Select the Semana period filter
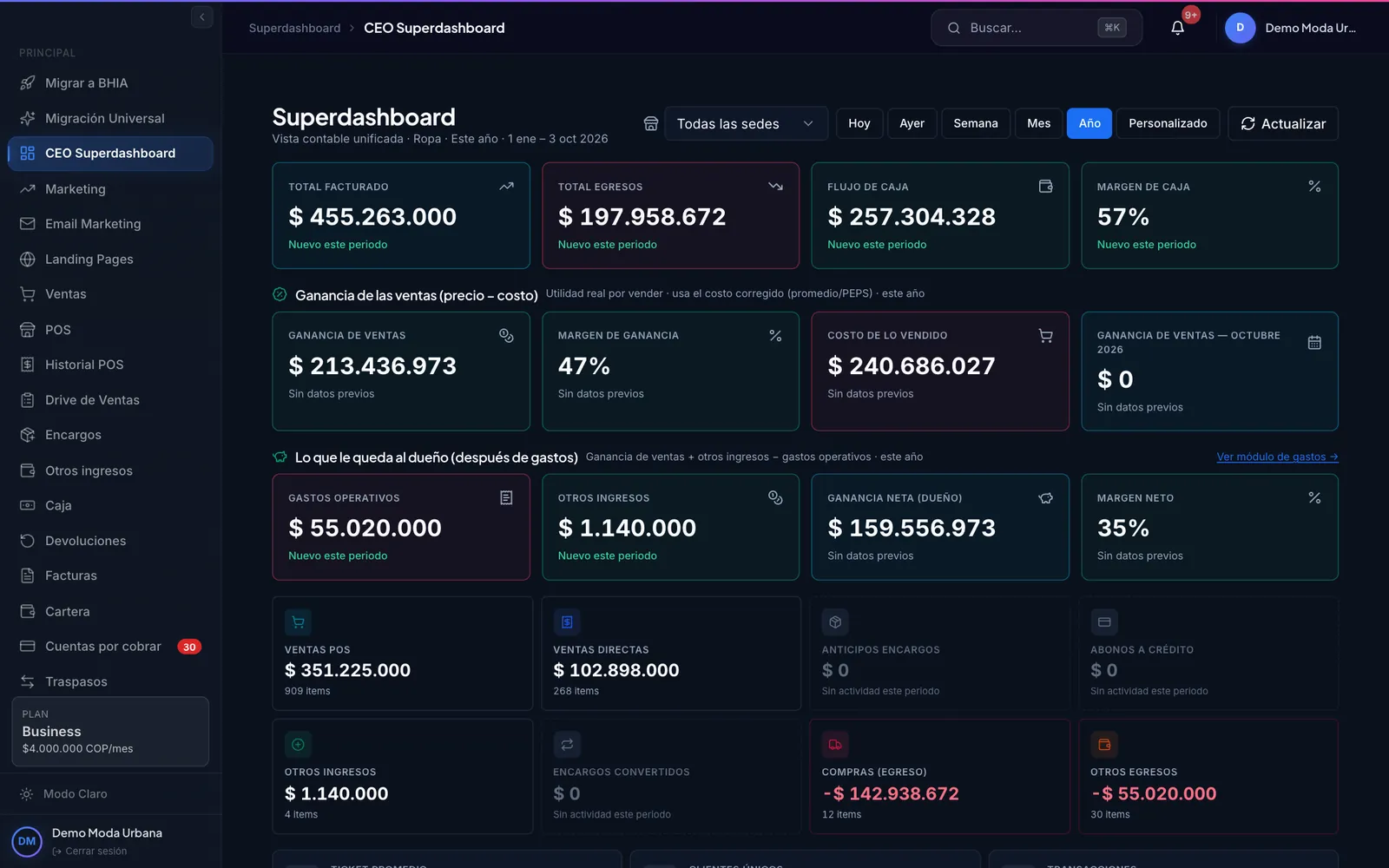Screen dimensions: 1389x868 pyautogui.click(x=976, y=123)
